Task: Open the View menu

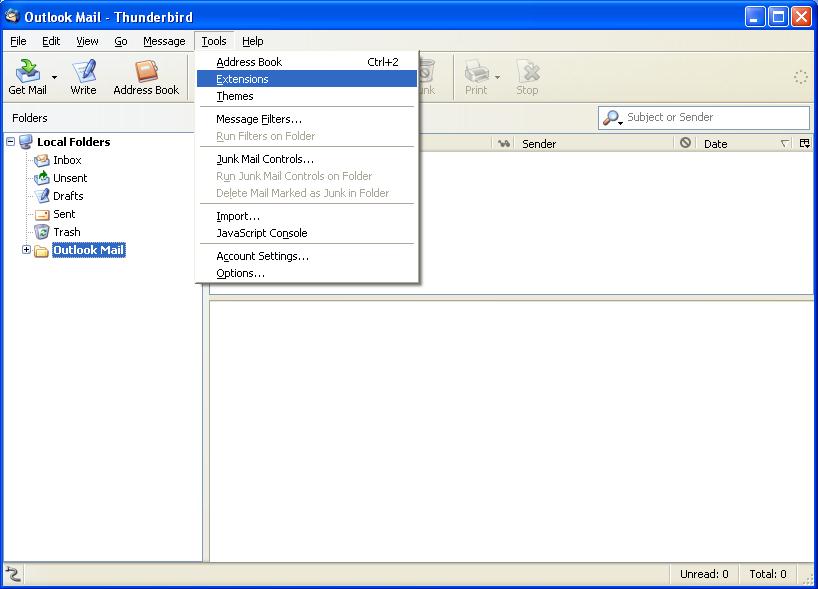Action: point(87,41)
